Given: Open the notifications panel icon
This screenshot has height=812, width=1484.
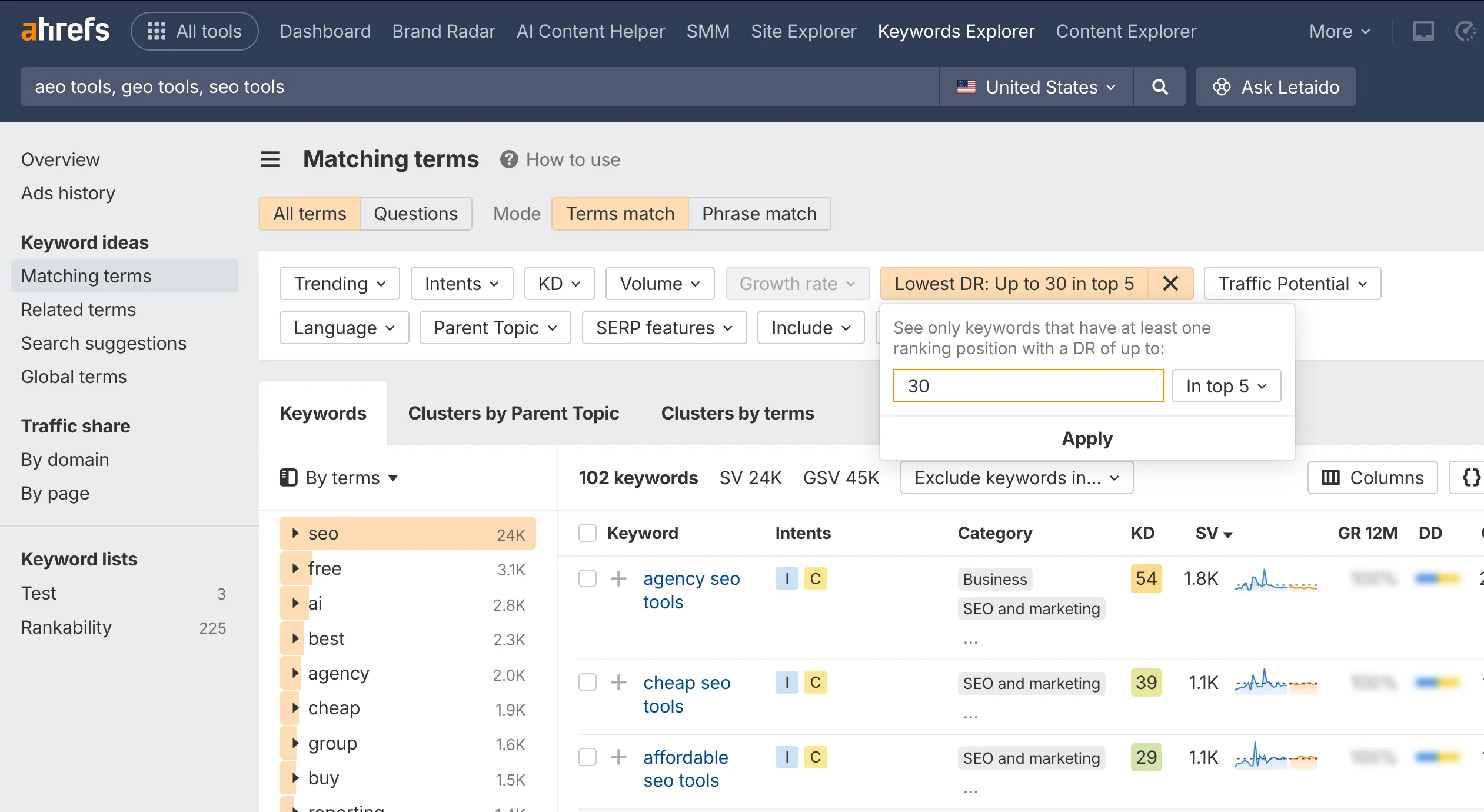Looking at the screenshot, I should (1423, 31).
